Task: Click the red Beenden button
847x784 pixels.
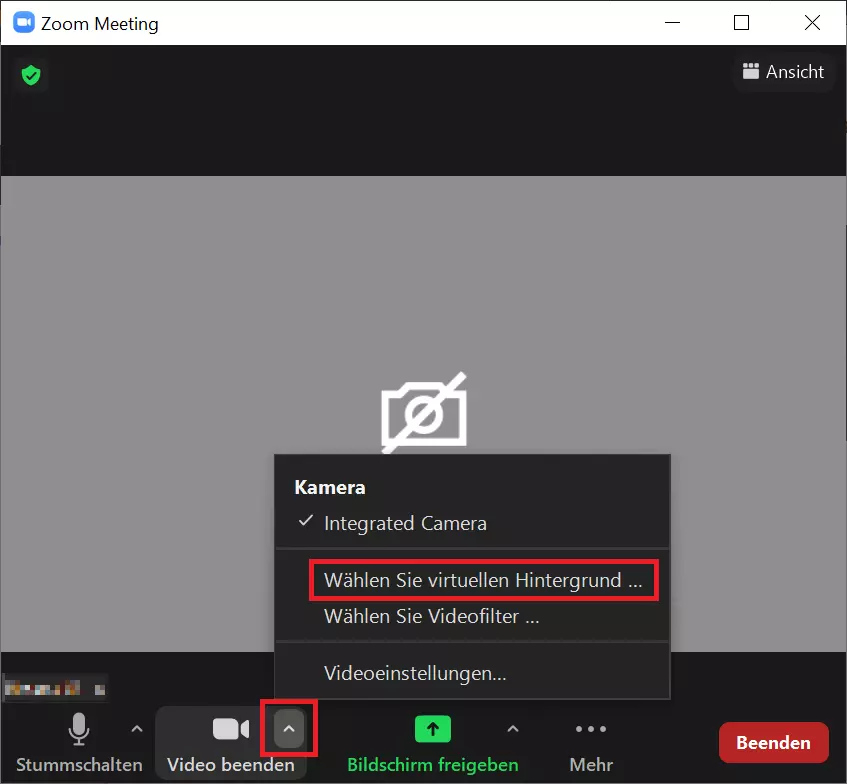Action: 774,742
